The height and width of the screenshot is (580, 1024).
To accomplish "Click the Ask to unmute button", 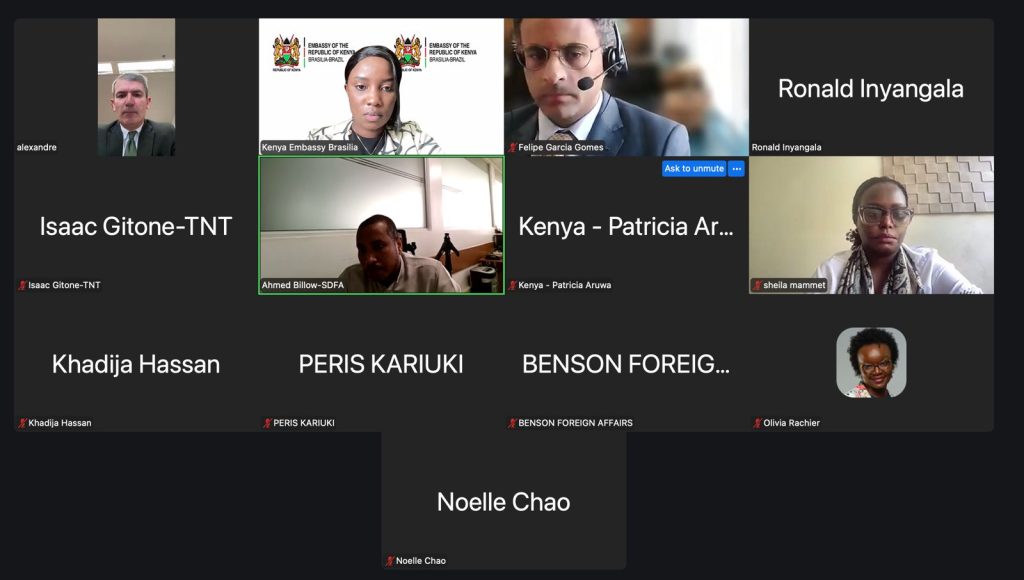I will point(694,169).
